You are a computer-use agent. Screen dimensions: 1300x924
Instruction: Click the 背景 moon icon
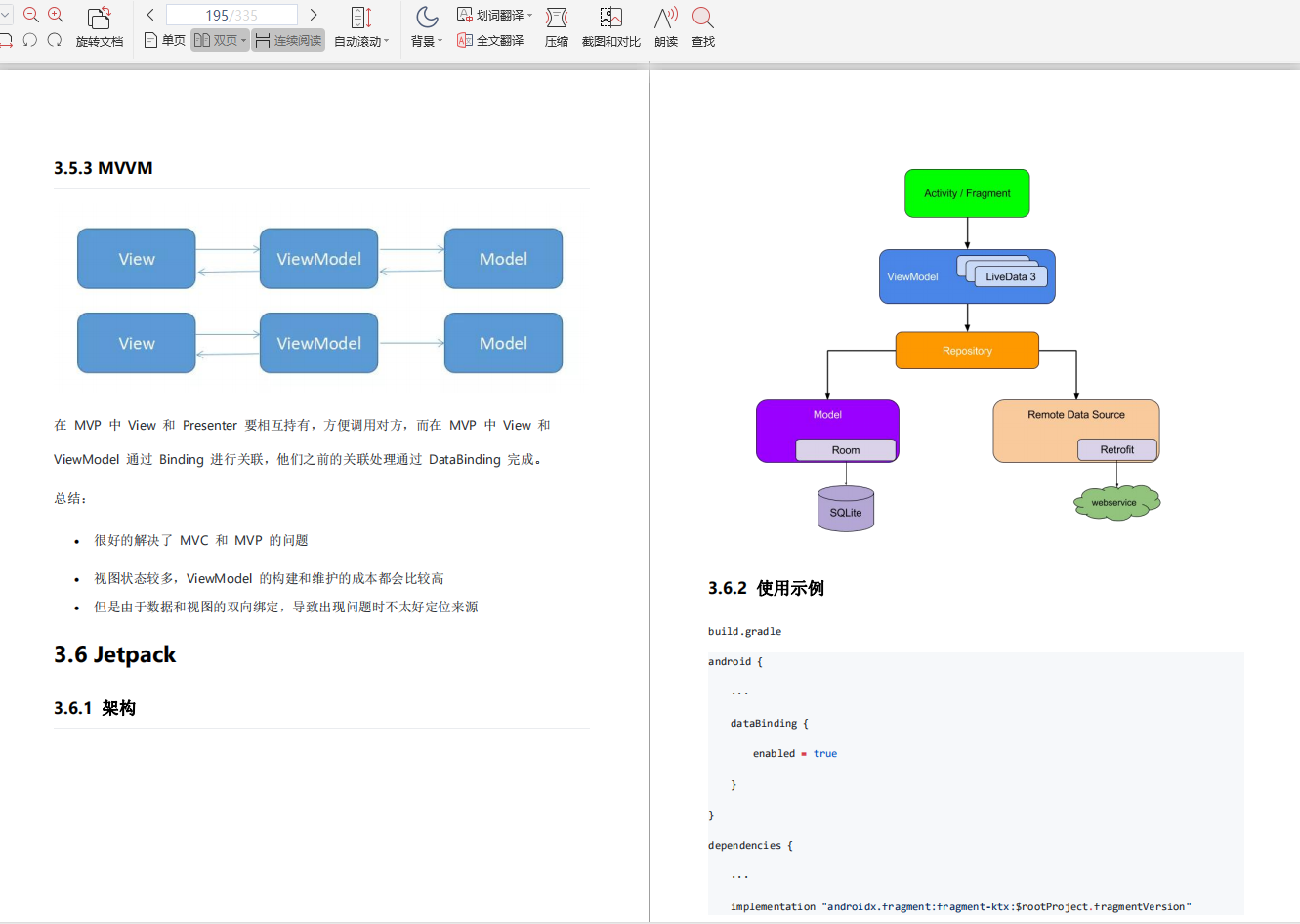(427, 17)
